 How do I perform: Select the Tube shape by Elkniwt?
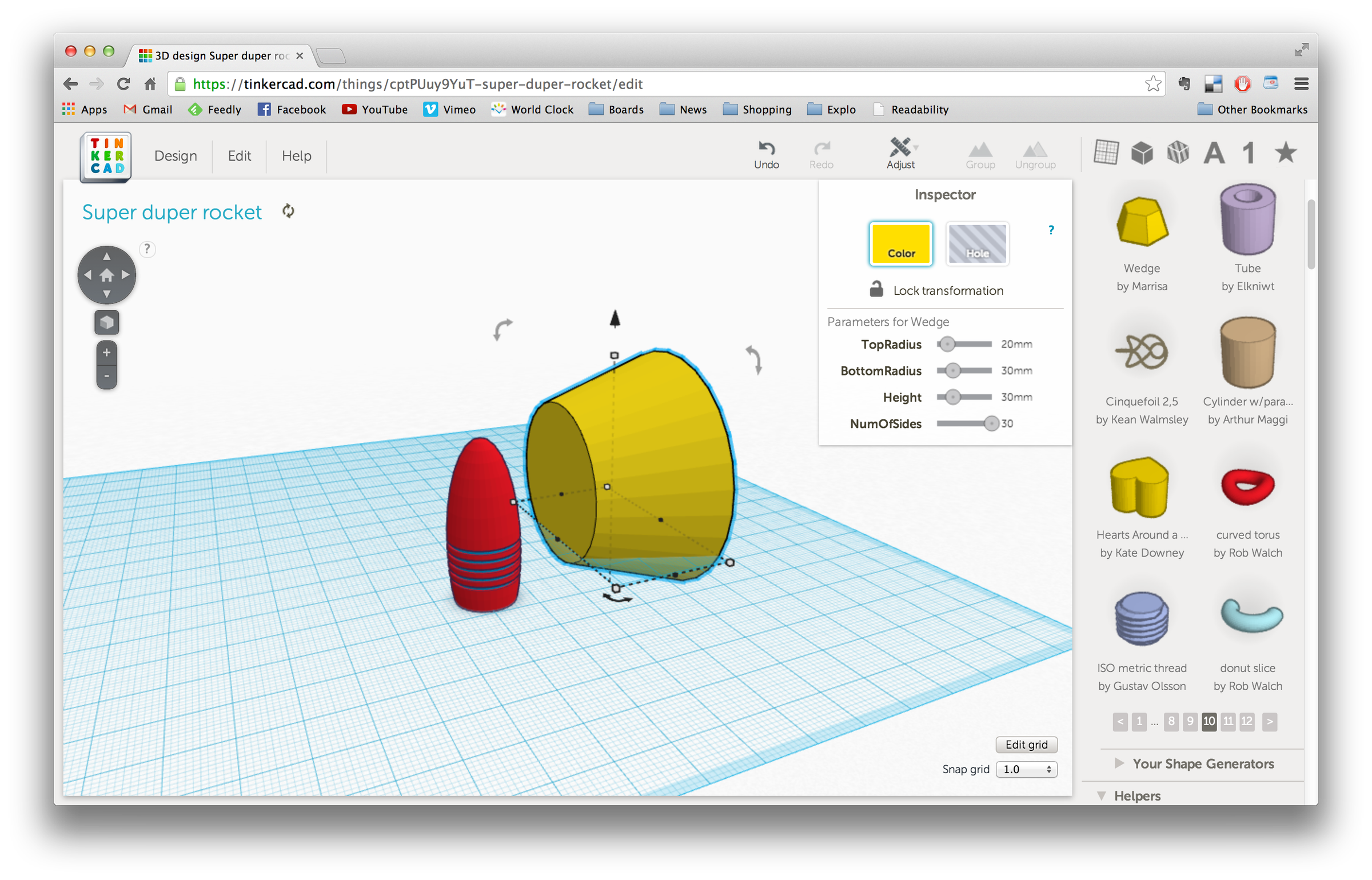(x=1247, y=220)
